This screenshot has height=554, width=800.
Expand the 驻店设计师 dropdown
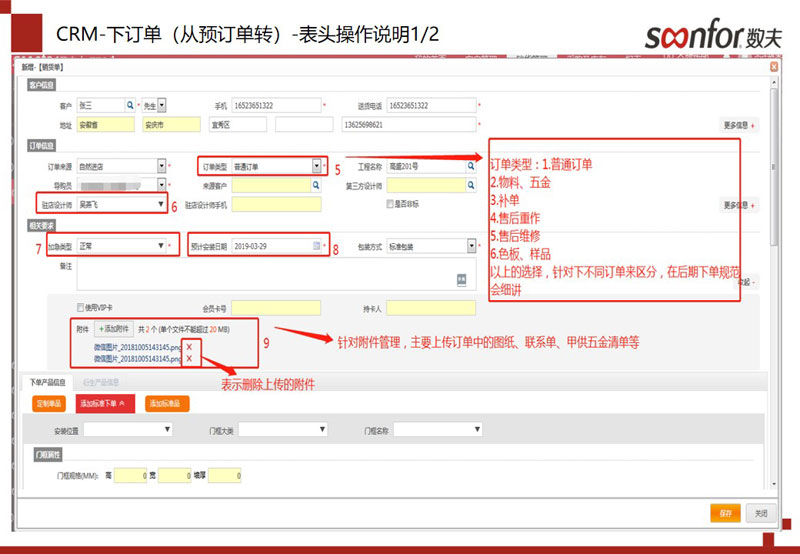coord(161,204)
